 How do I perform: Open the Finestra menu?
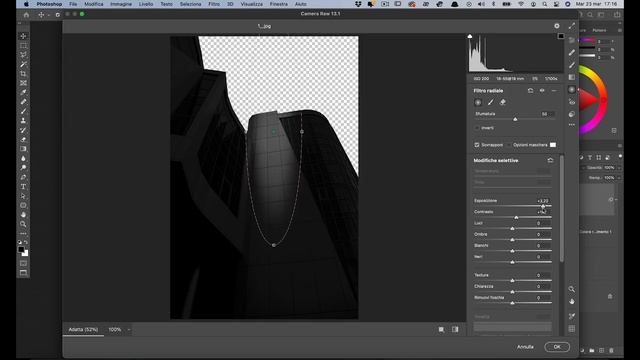(278, 4)
